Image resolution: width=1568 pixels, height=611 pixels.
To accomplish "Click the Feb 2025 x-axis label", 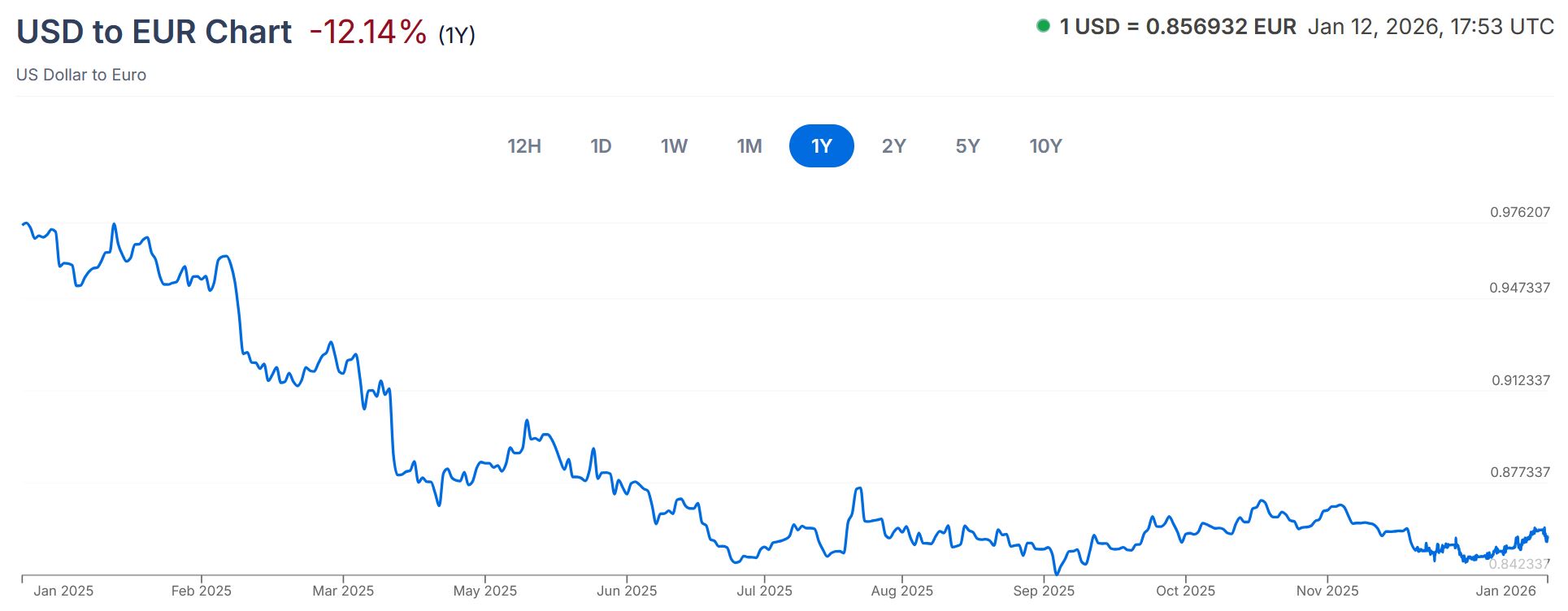I will pos(202,591).
